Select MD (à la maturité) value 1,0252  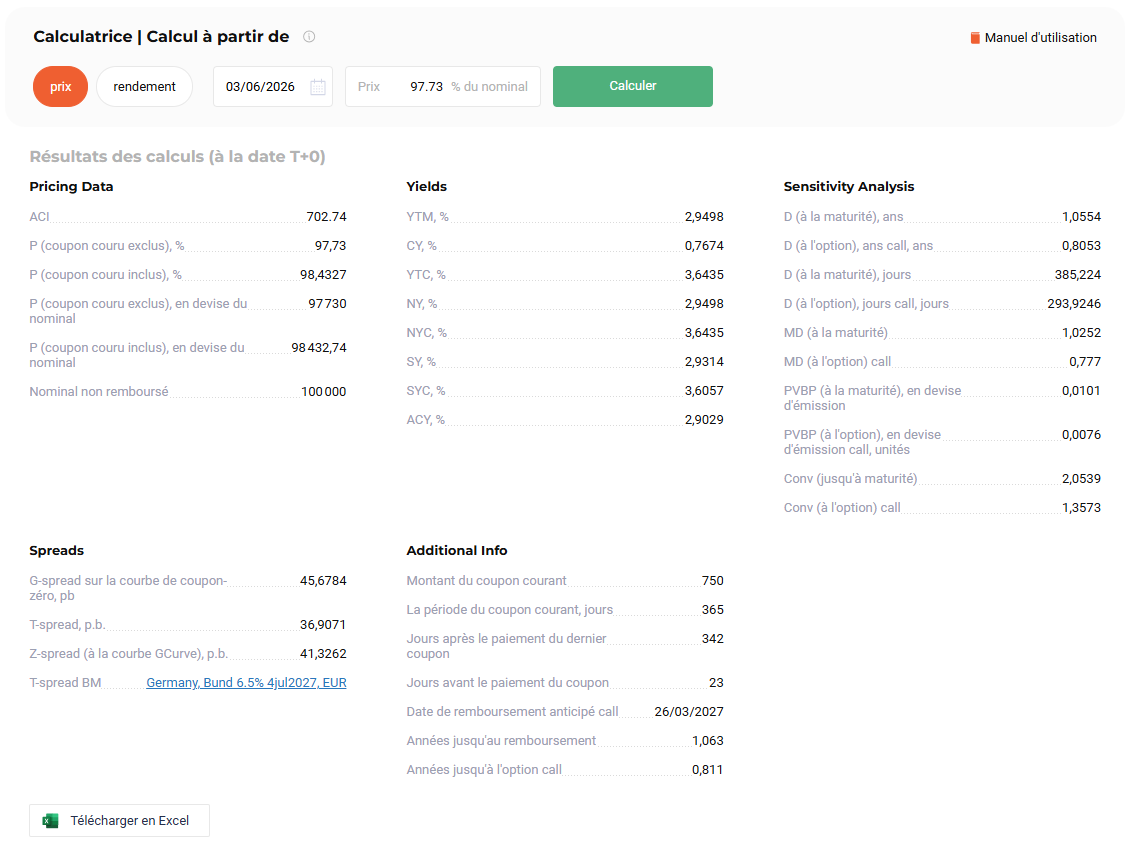tap(1081, 333)
